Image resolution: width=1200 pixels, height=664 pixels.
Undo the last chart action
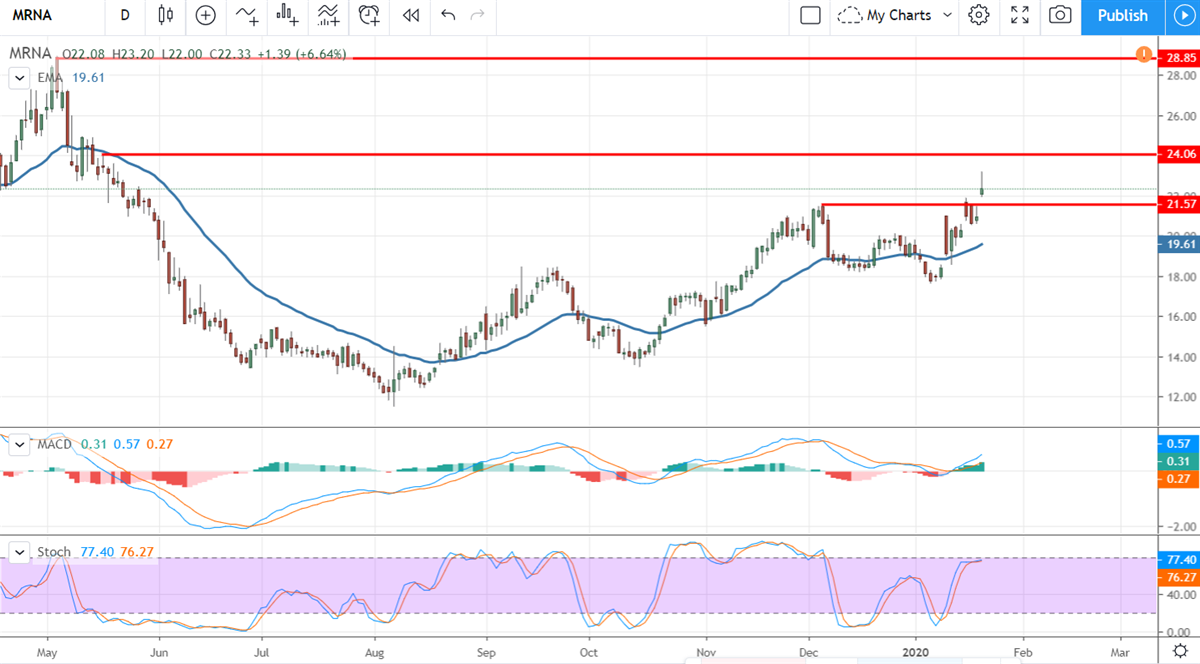point(448,15)
